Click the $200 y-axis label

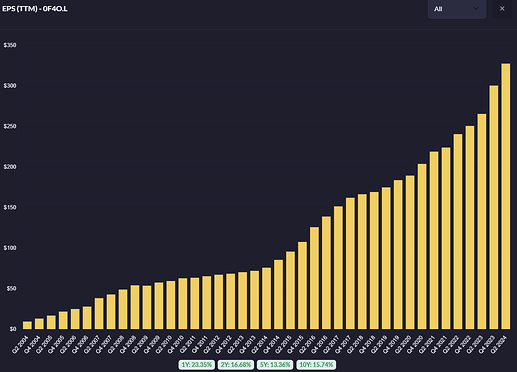[x=10, y=167]
